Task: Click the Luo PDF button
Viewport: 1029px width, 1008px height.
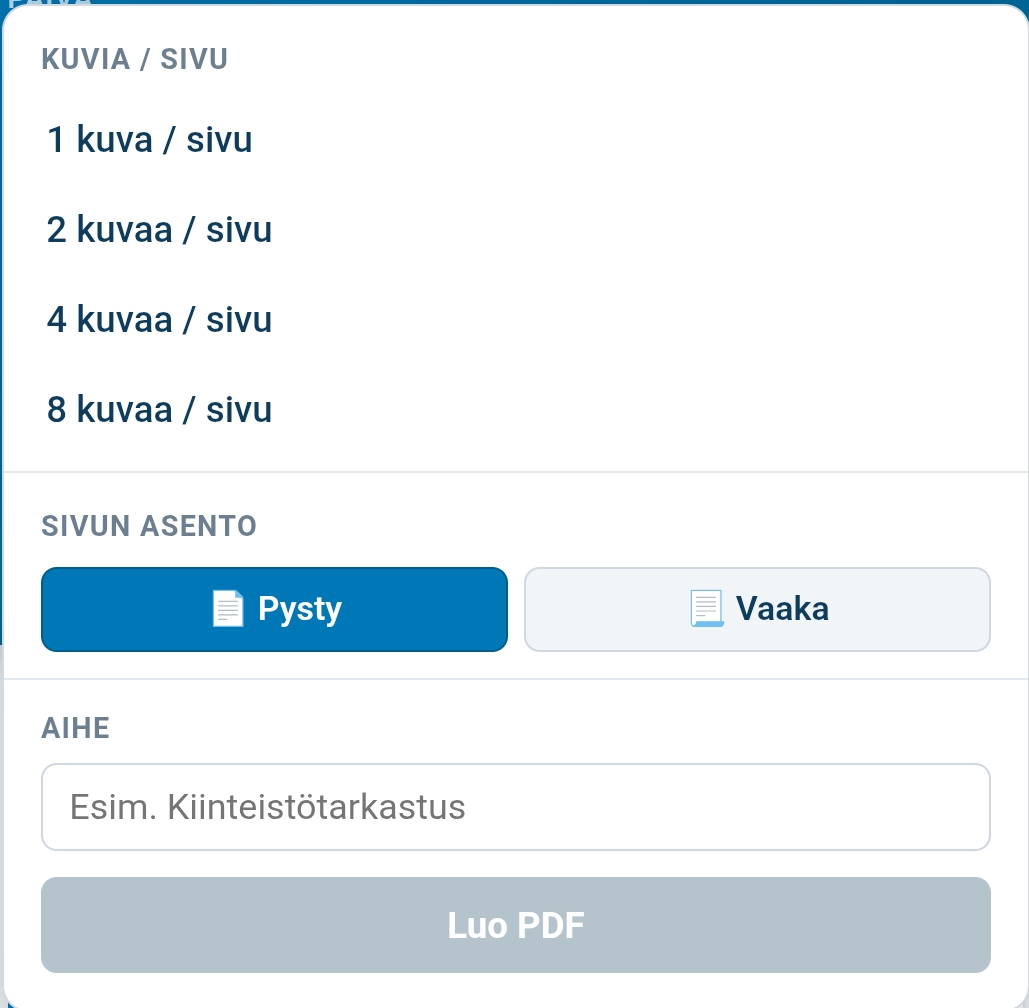Action: coord(515,925)
